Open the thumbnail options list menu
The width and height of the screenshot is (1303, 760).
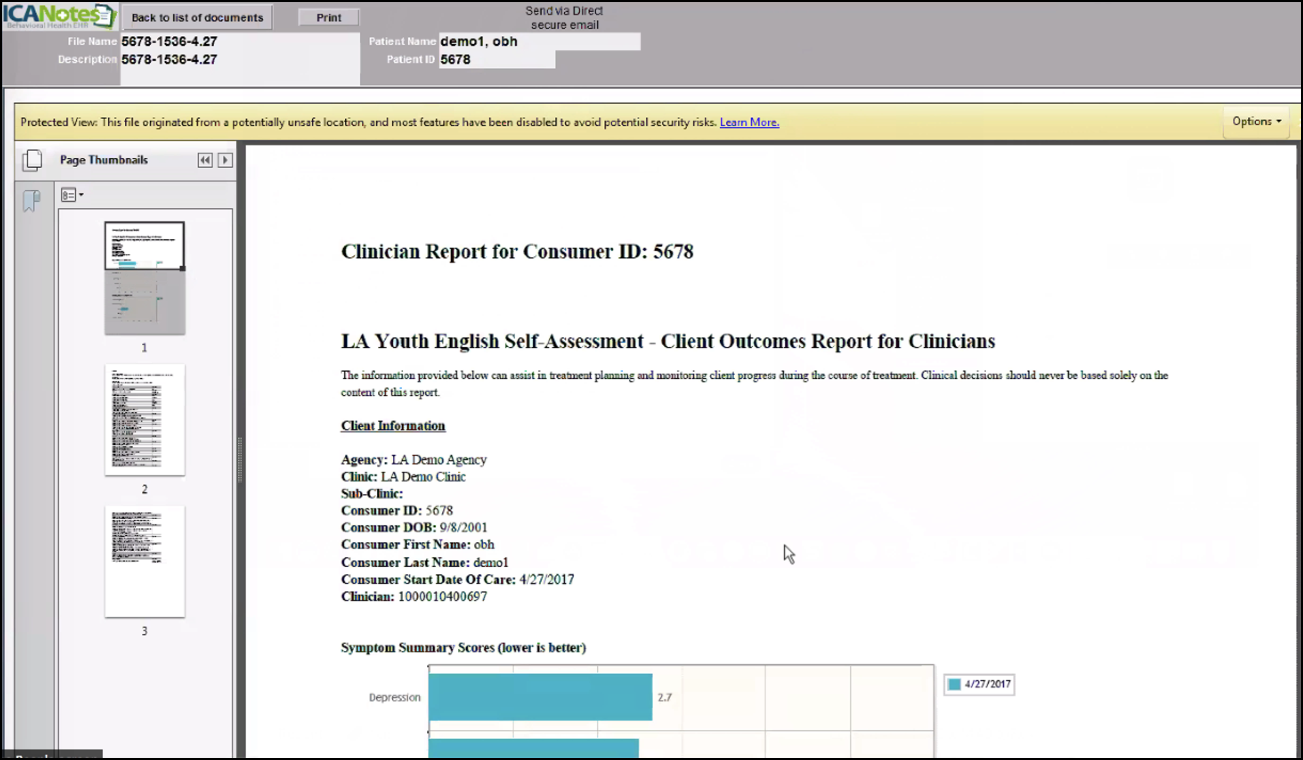click(71, 195)
